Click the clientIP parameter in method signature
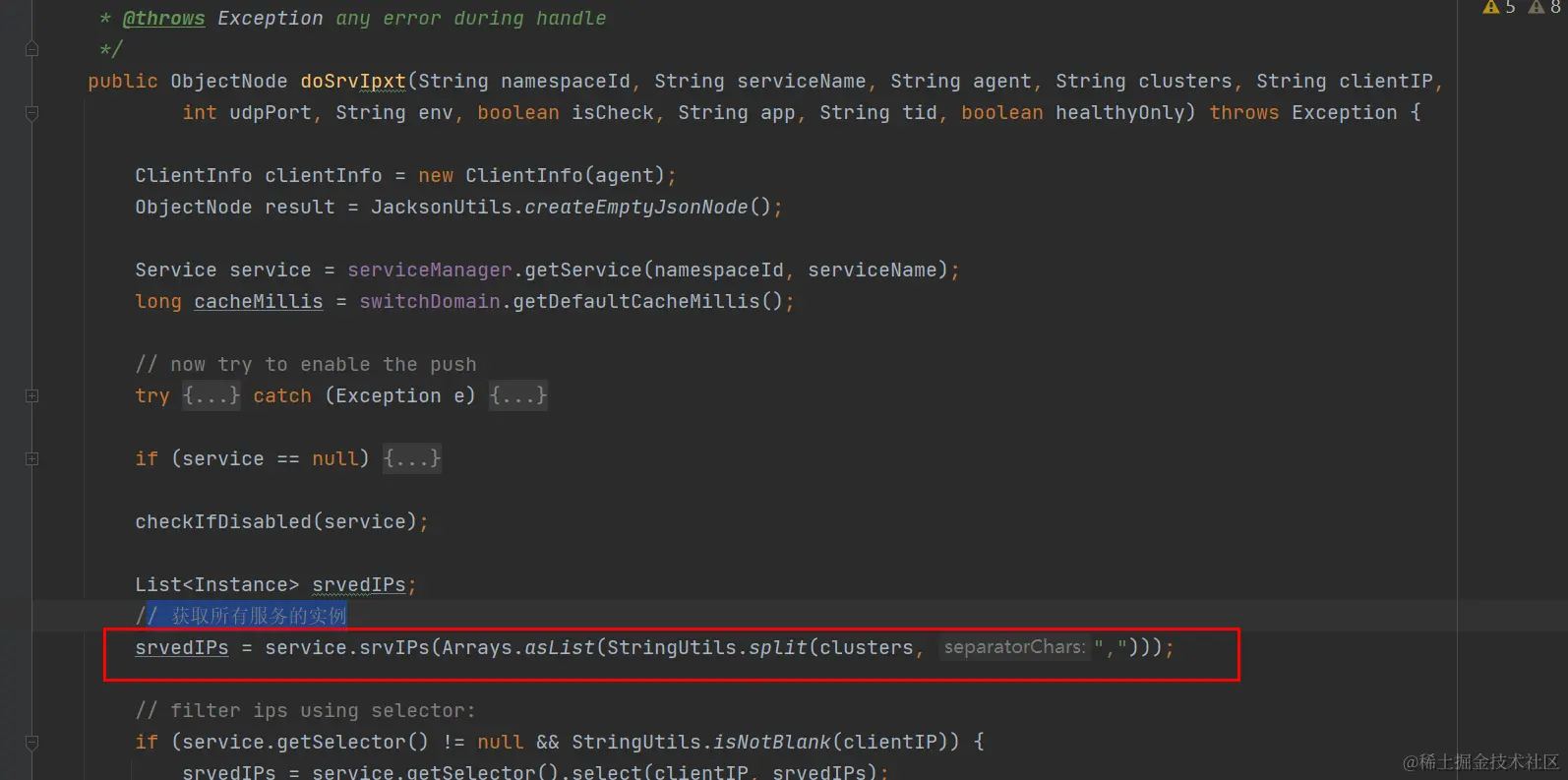 coord(1386,82)
